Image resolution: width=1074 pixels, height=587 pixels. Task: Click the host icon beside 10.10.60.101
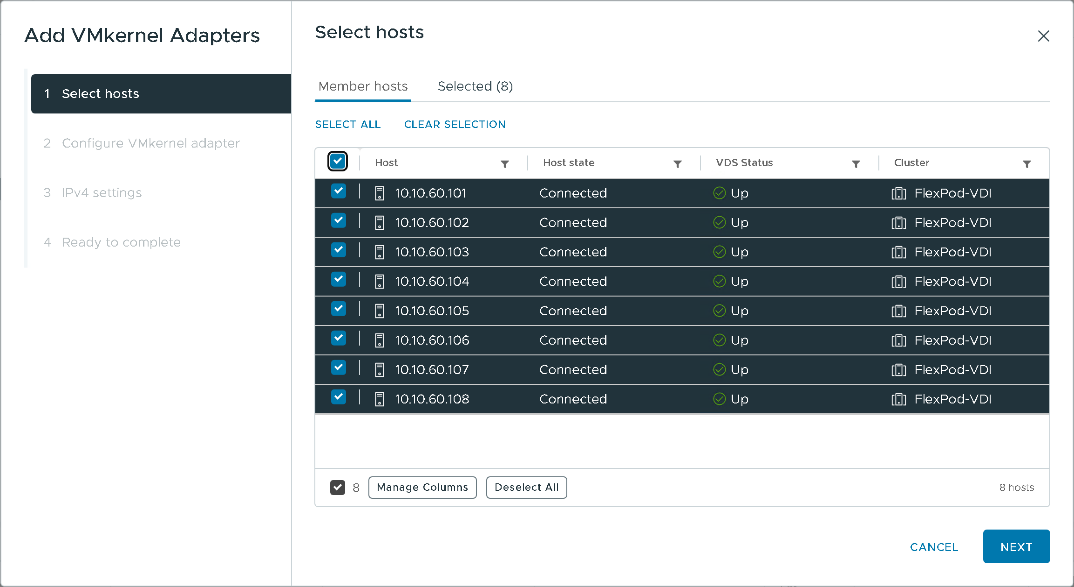point(379,193)
